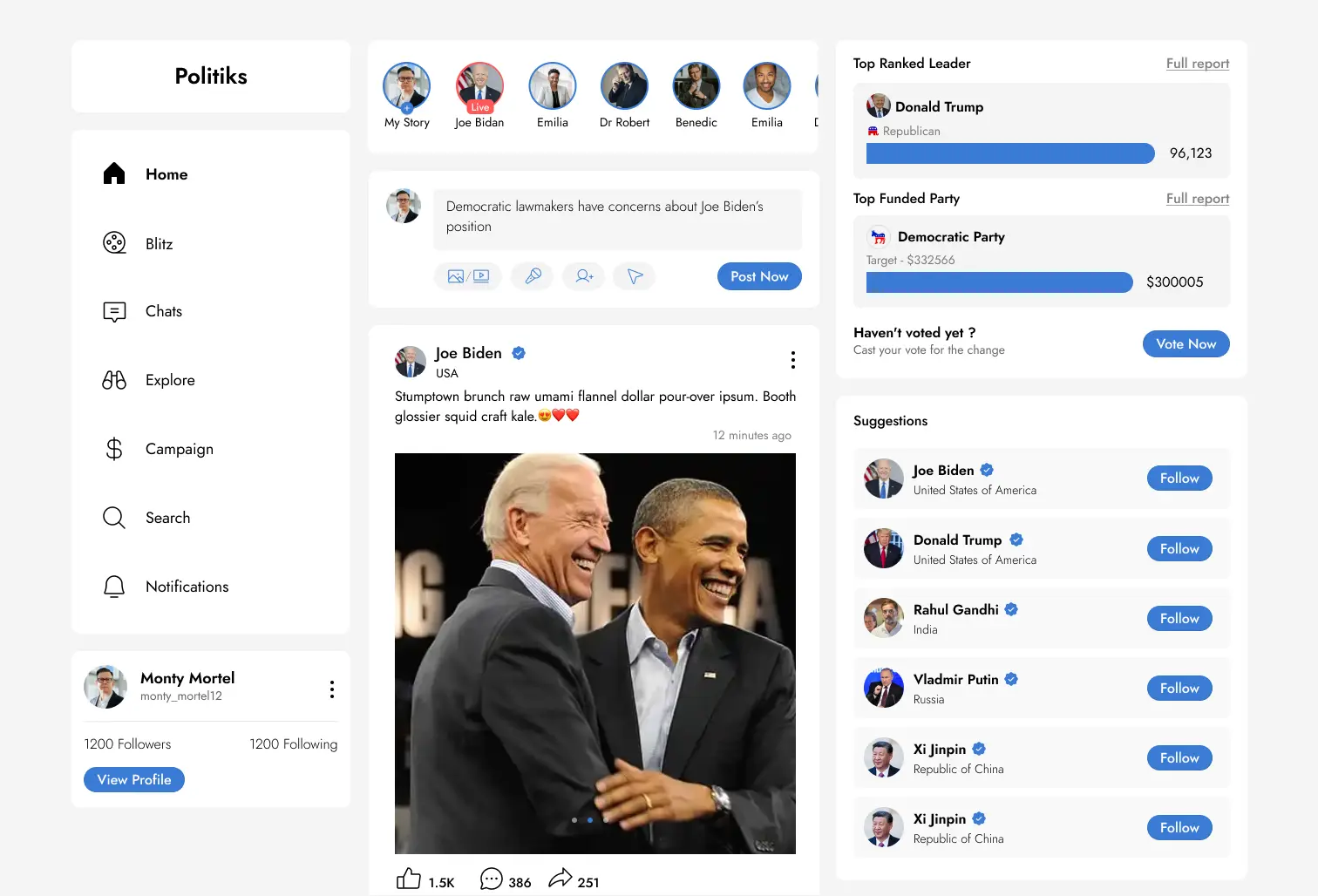Open the Blitz section from the sidebar
The height and width of the screenshot is (896, 1318).
point(114,243)
